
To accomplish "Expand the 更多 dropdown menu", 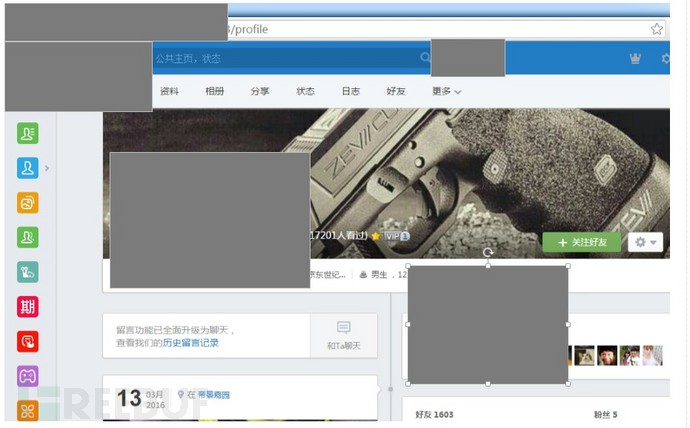I will (x=446, y=91).
